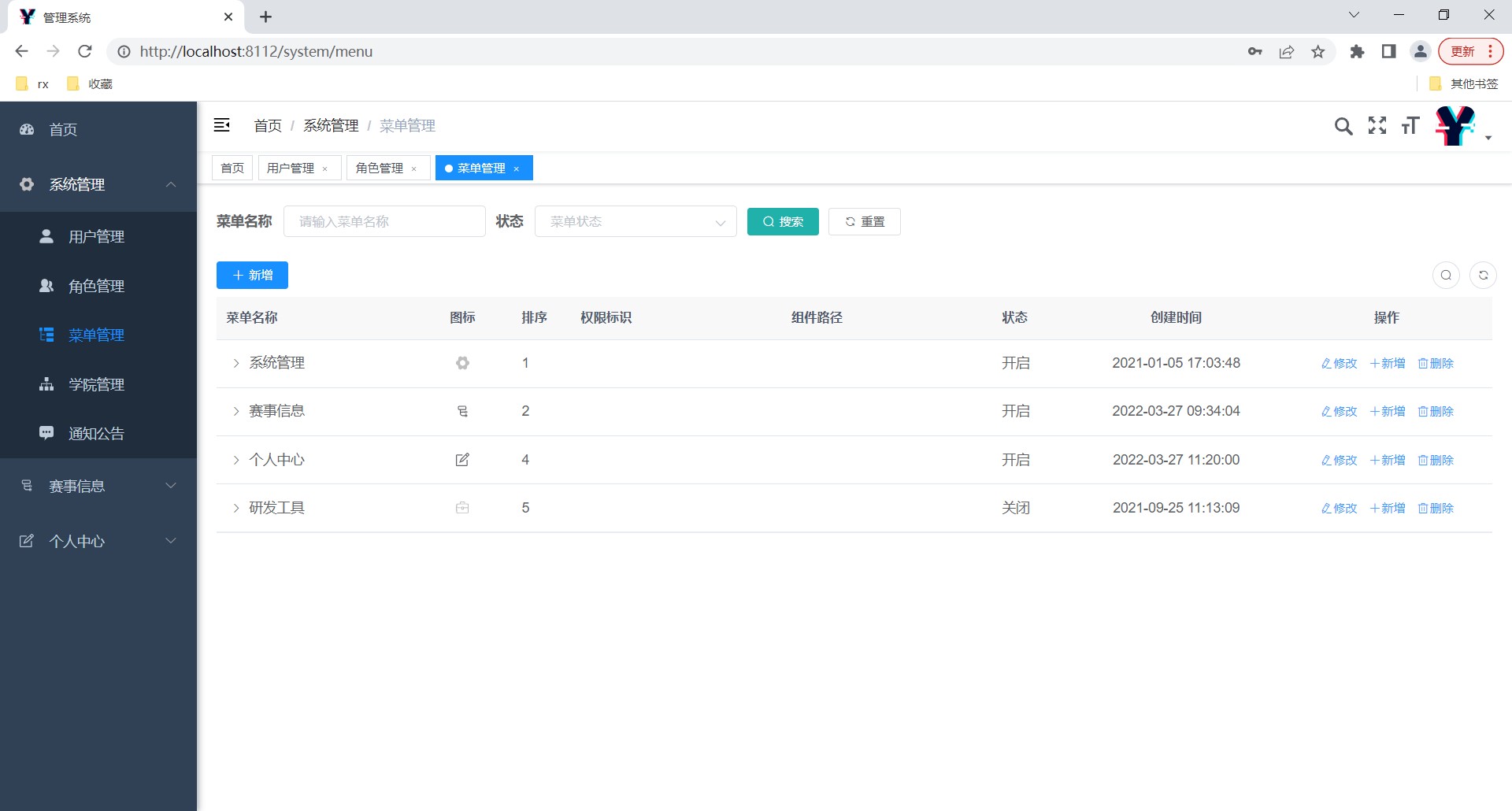Expand the 系统管理 table row
Viewport: 1512px width, 811px height.
coord(235,363)
